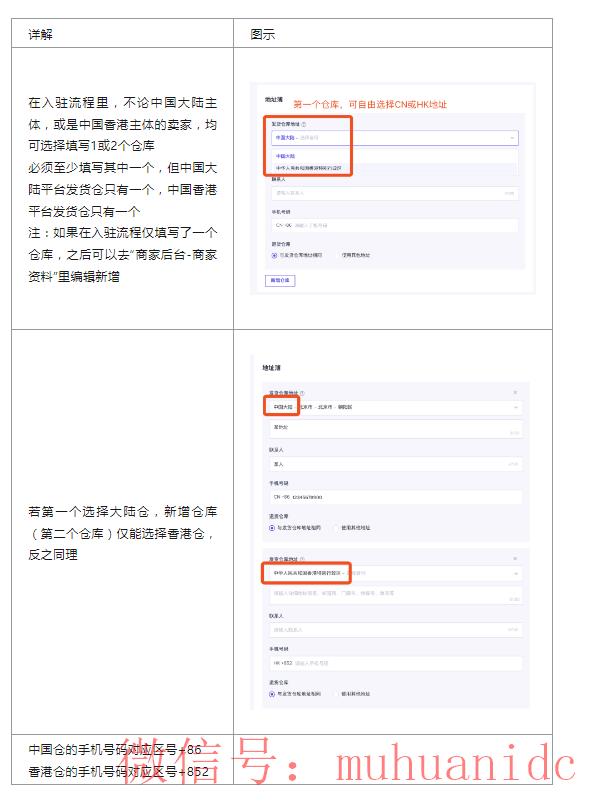Click the help icon beside the first warehouse address label
Screen dimensions: 591x801
[x=302, y=393]
